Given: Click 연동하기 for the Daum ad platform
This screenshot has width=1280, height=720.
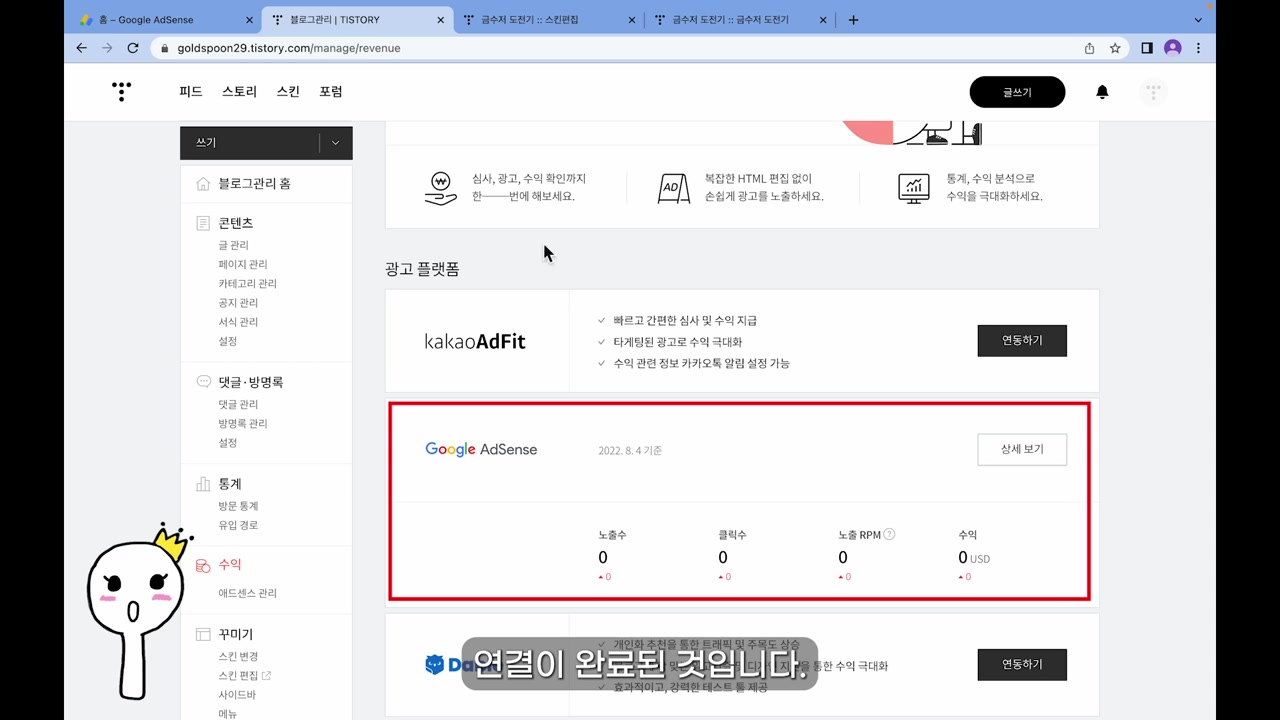Looking at the screenshot, I should tap(1022, 665).
